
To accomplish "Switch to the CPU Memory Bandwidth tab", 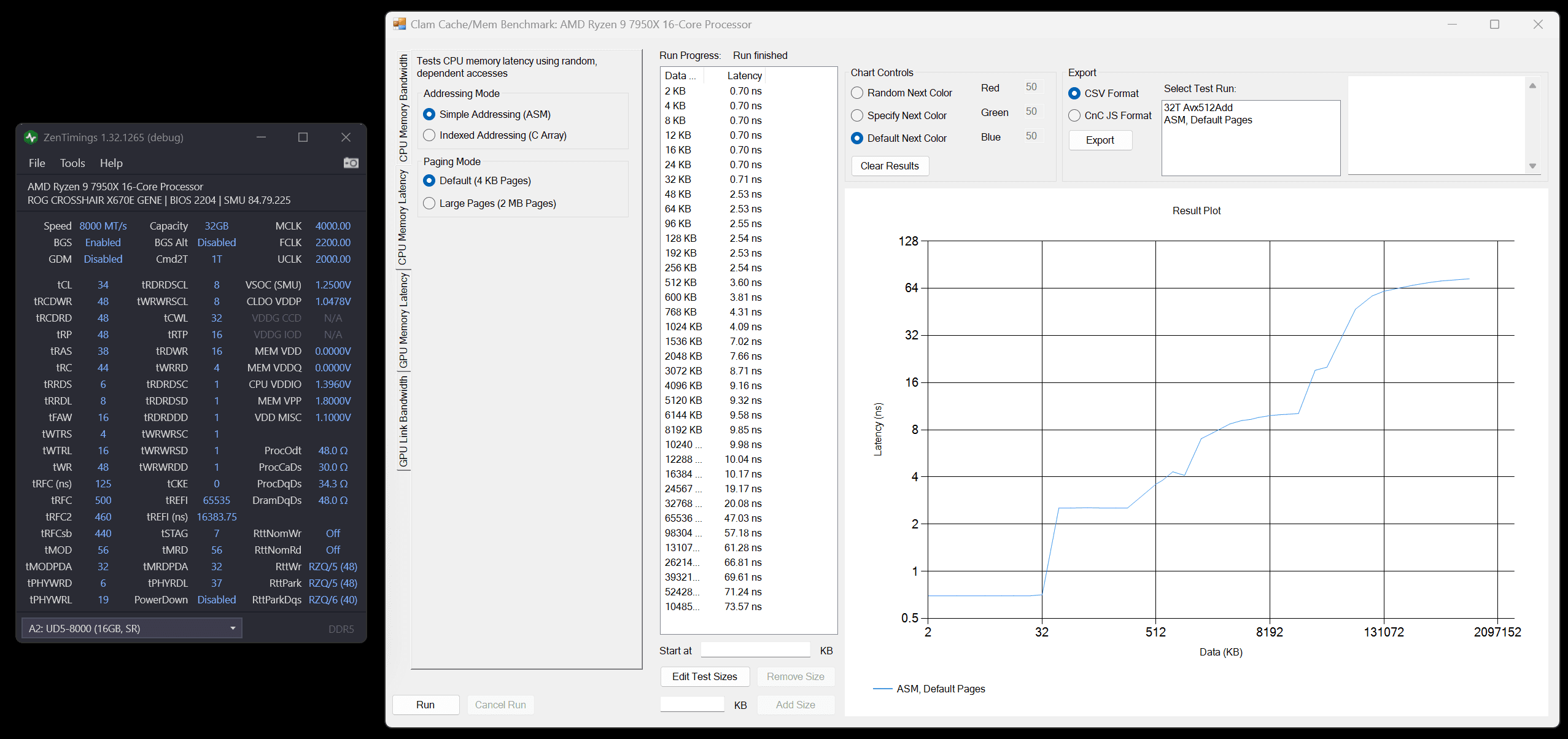I will click(403, 108).
